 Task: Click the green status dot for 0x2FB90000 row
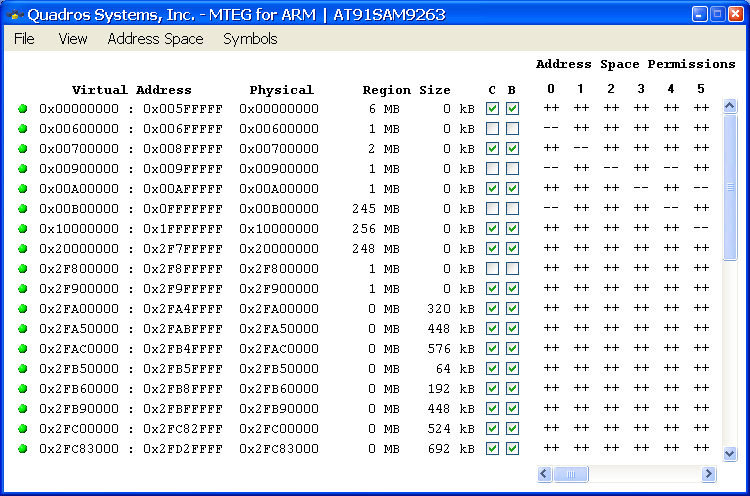(x=22, y=408)
